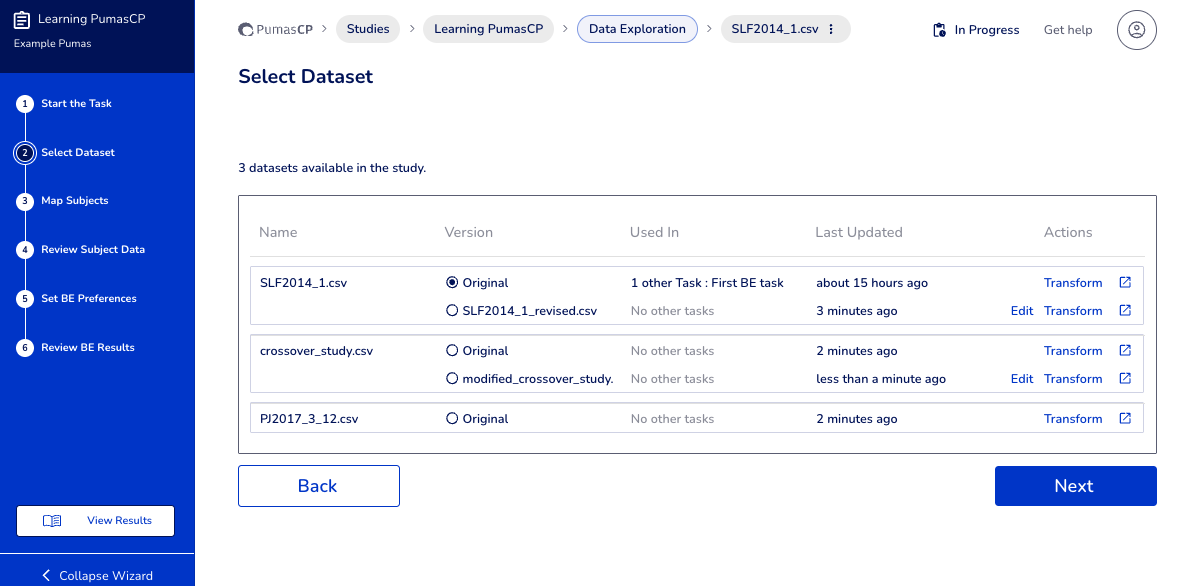Open crossover_study.csv Original external link icon

pos(1125,351)
